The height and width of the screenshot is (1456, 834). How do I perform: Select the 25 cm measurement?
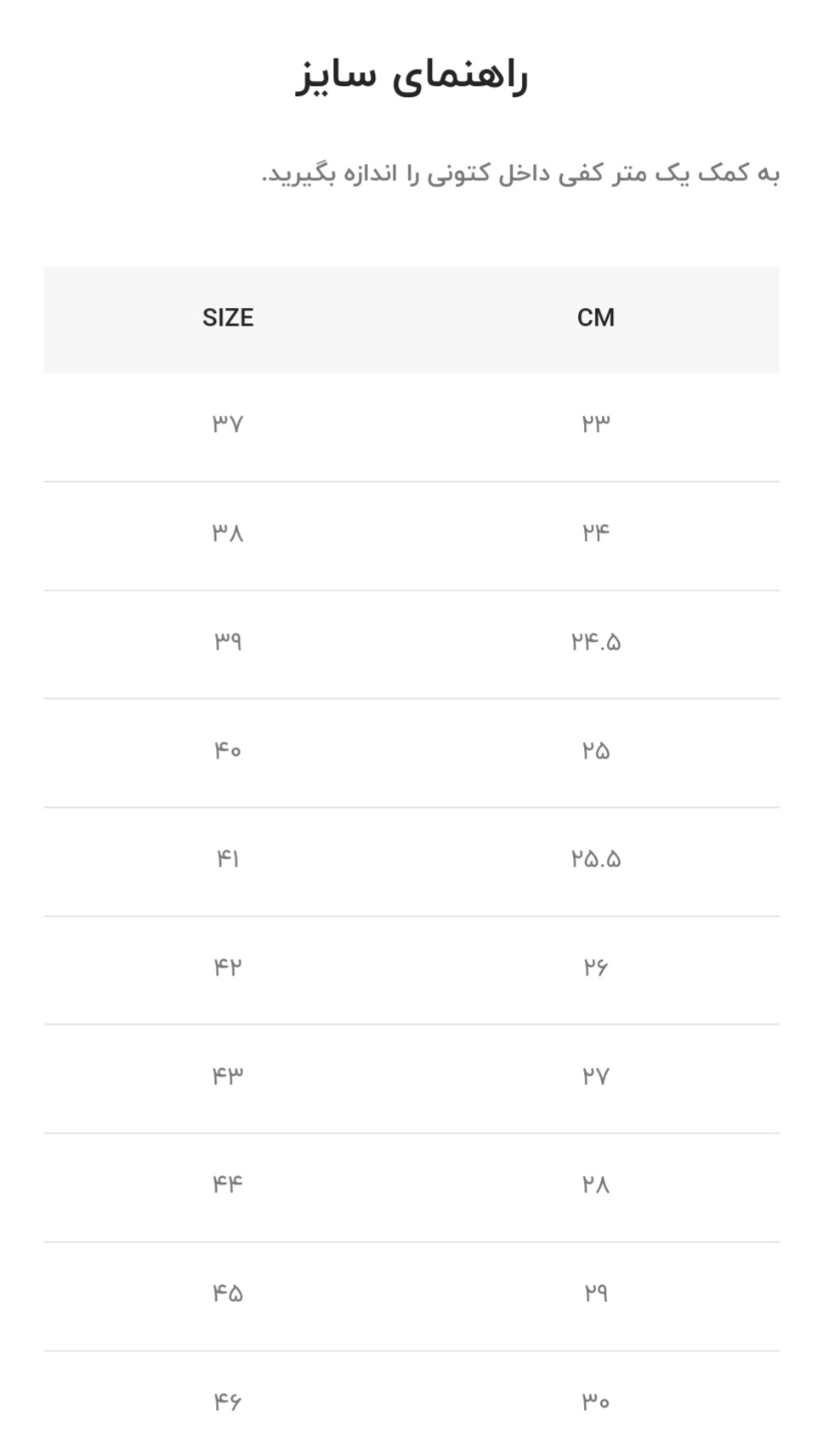click(595, 750)
